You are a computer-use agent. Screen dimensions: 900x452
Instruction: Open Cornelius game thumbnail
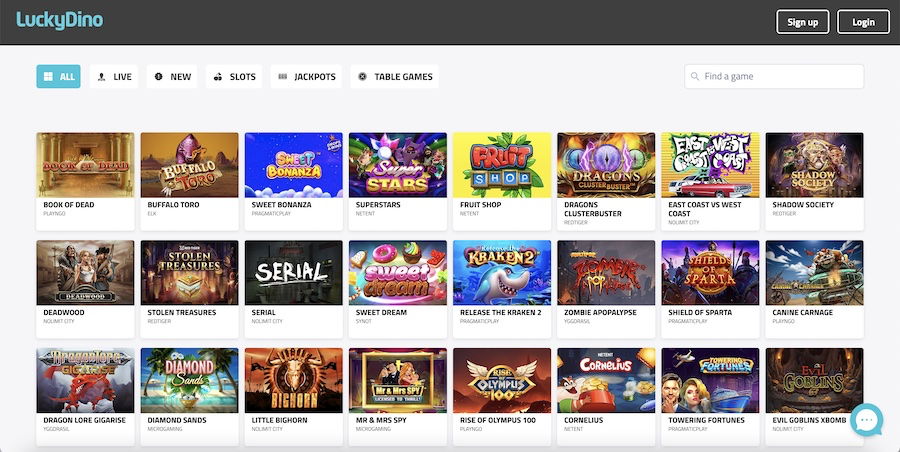click(606, 380)
